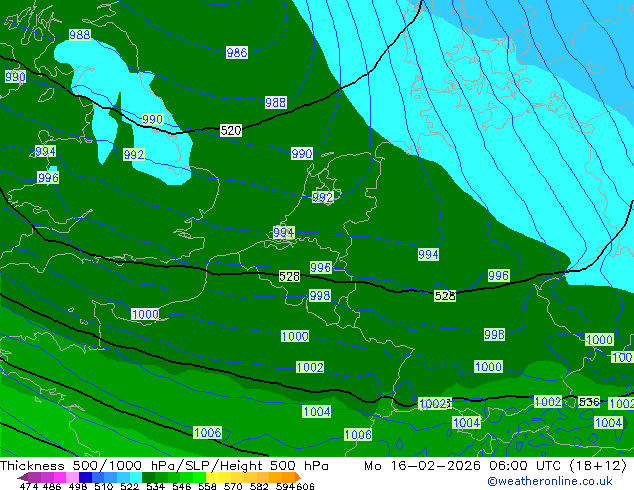Viewport: 634px width, 490px height.
Task: Click the 520 height contour label
Action: (231, 131)
